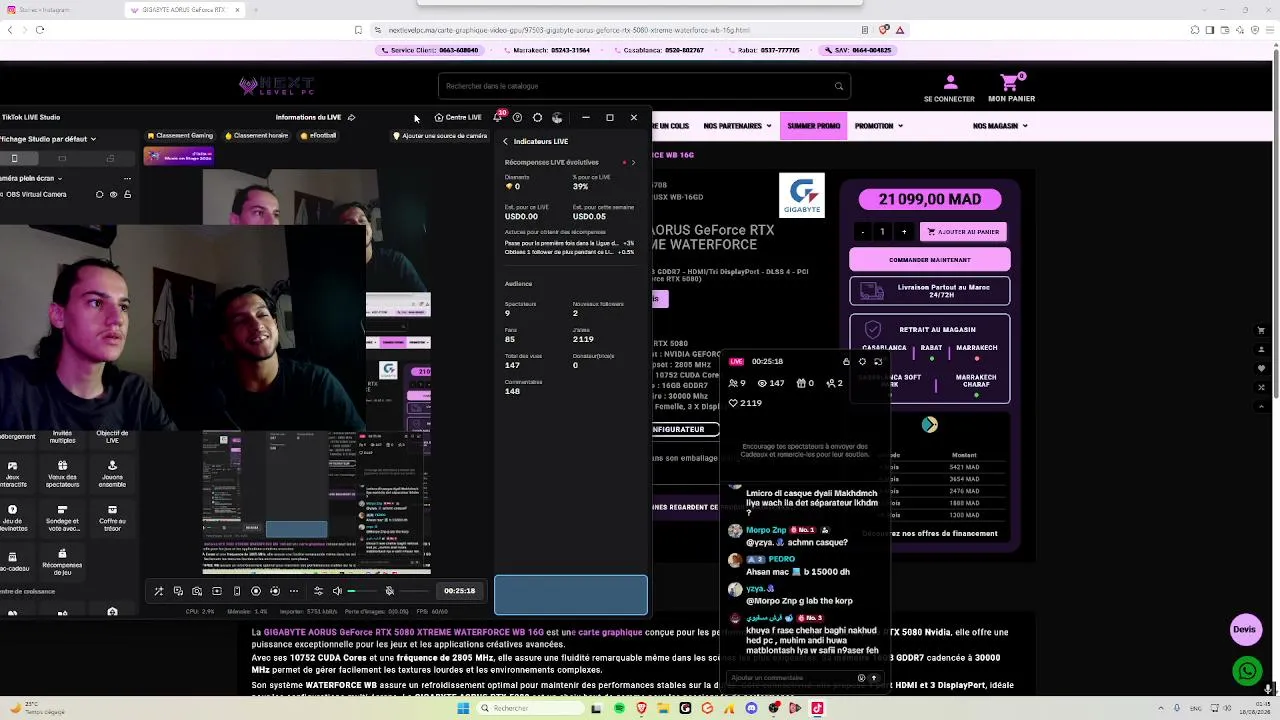Open the WhatsApp chat floating icon
Screen dimensions: 1280x720
[x=1247, y=671]
